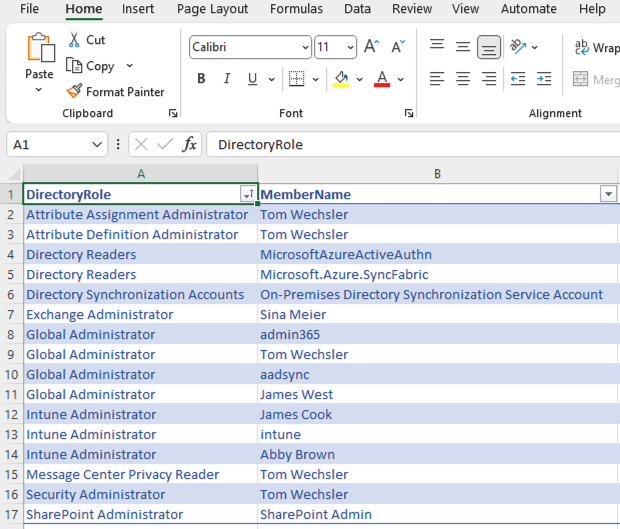Image resolution: width=620 pixels, height=529 pixels.
Task: Increase font size with the larger A icon
Action: 371,47
